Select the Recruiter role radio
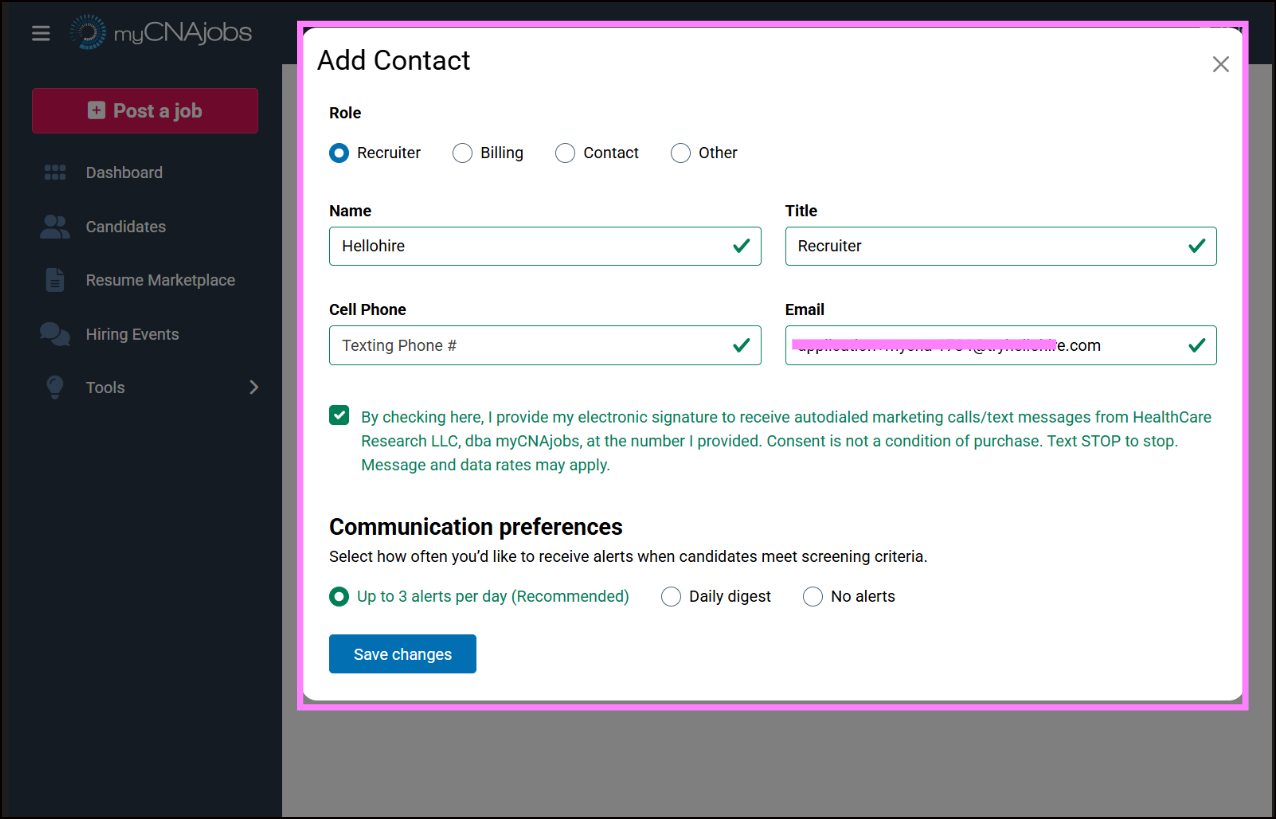Screen dimensions: 1276x819 (x=339, y=153)
